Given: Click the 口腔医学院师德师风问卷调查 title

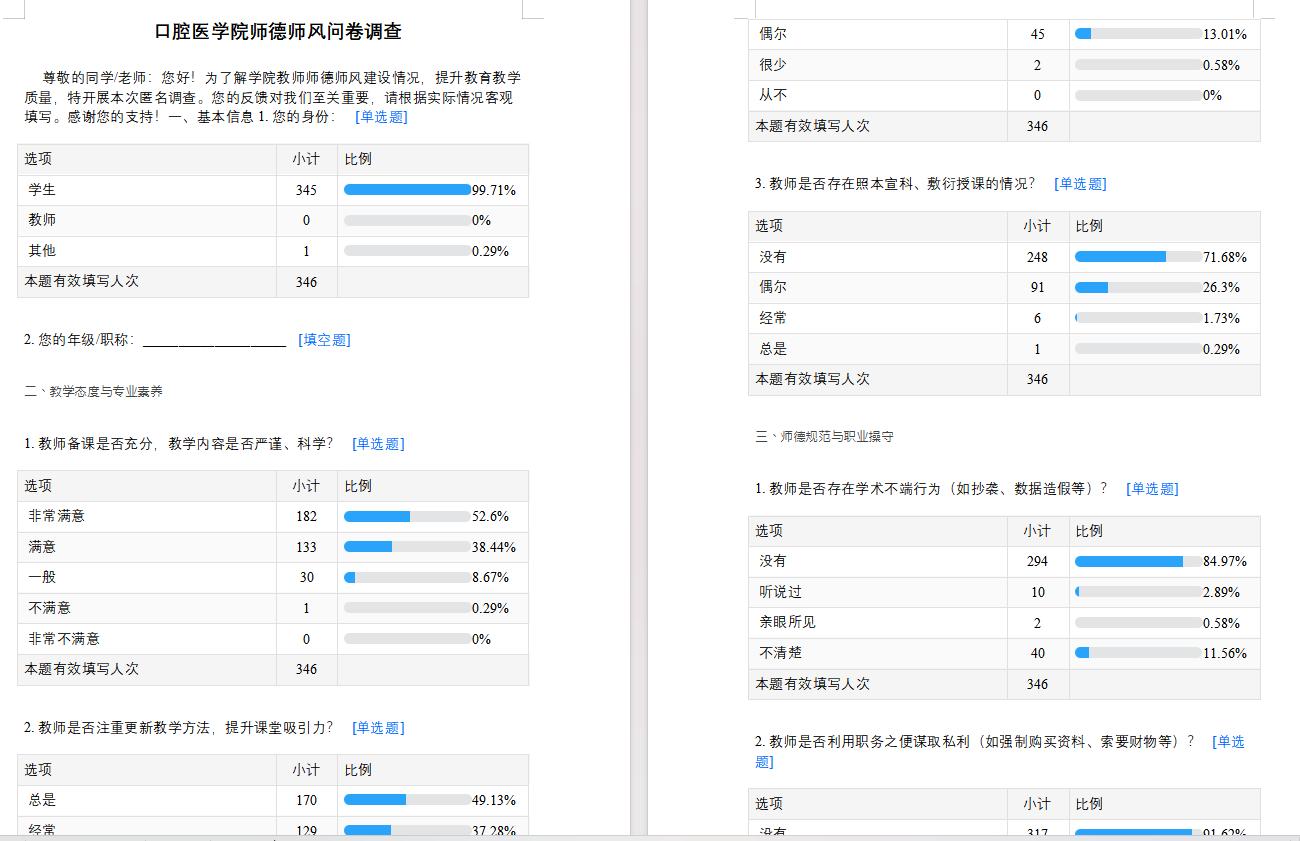Looking at the screenshot, I should 278,32.
